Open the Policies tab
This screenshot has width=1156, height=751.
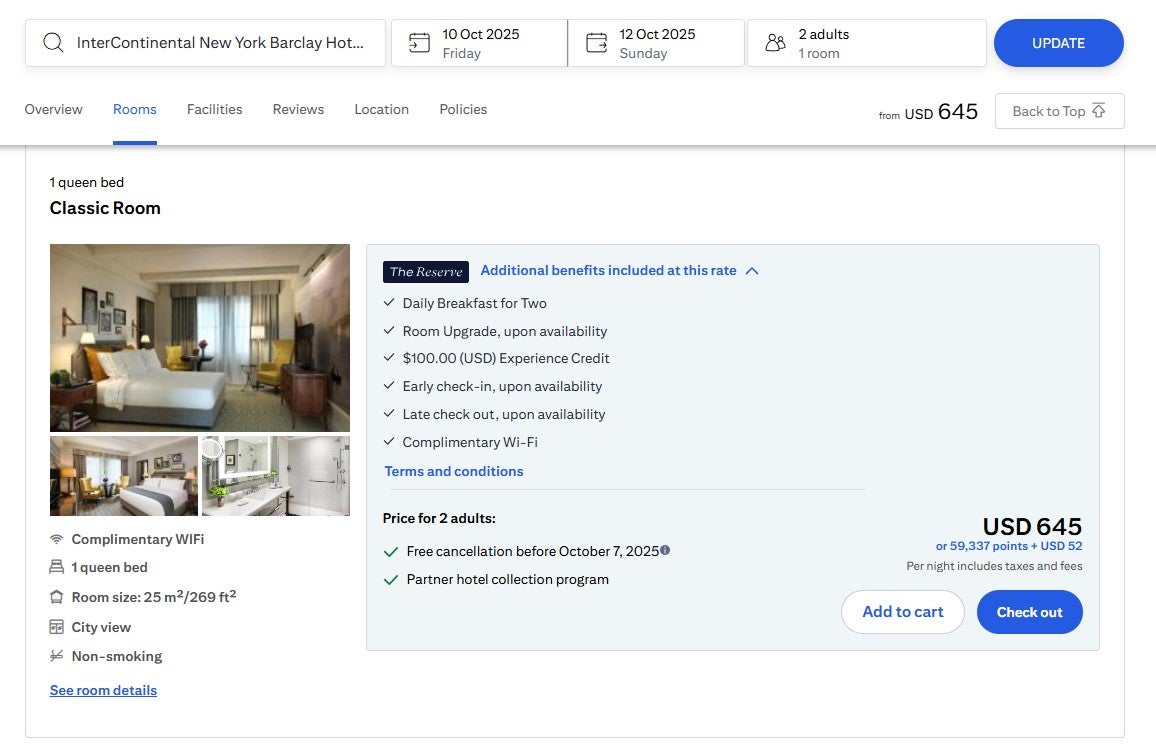point(463,109)
